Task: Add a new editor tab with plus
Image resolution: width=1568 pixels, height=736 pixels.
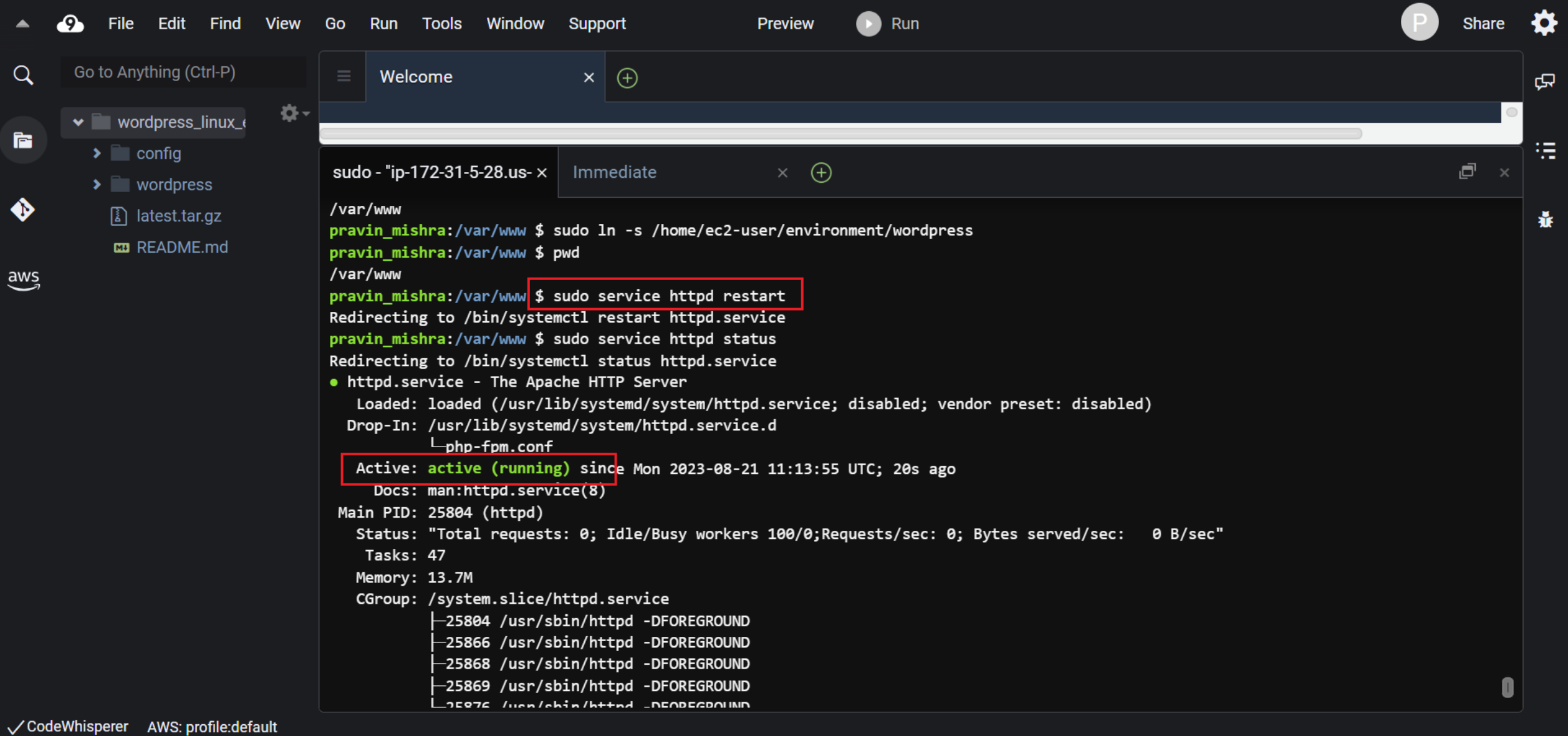Action: 627,78
